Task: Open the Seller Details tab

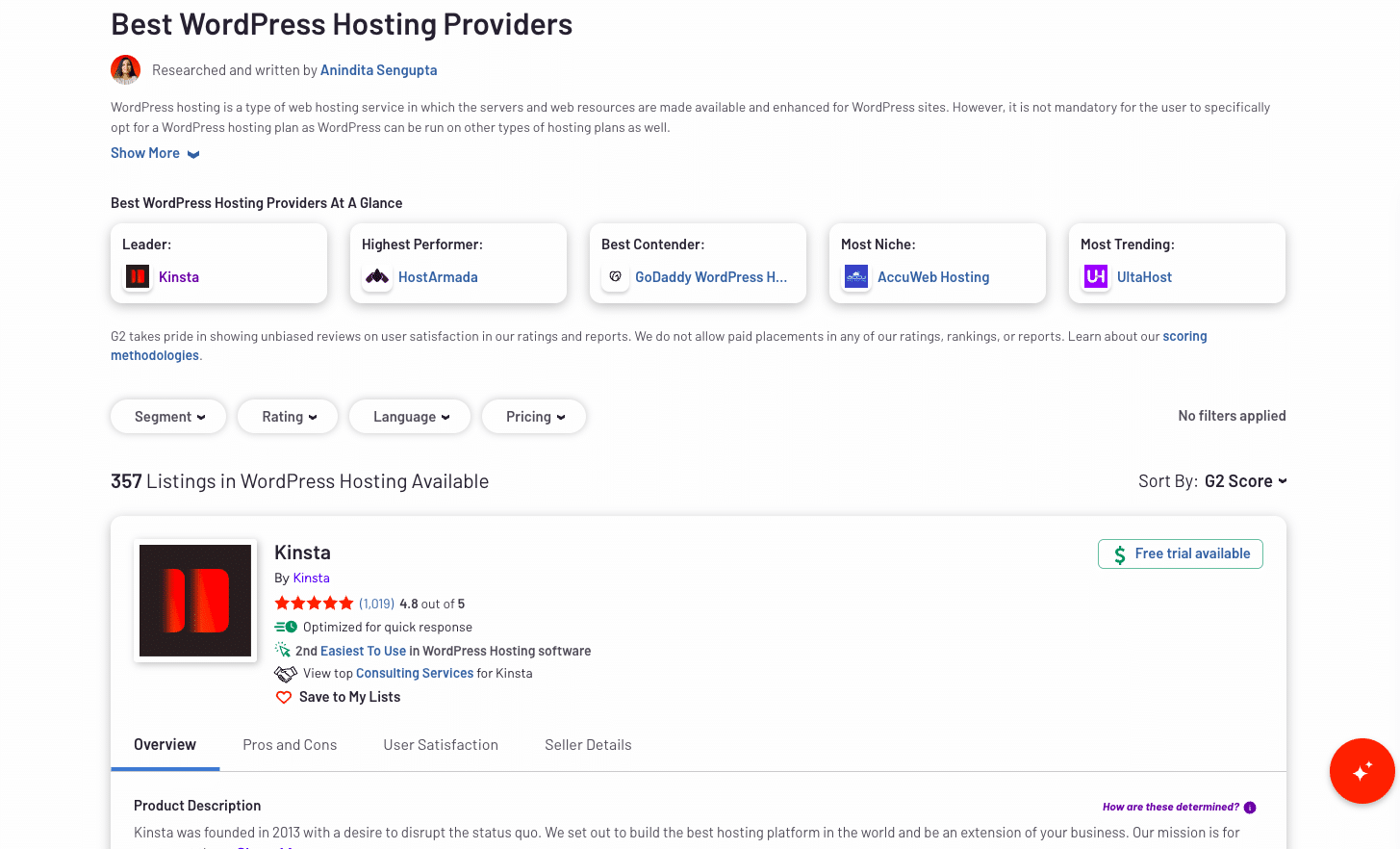Action: pyautogui.click(x=588, y=744)
